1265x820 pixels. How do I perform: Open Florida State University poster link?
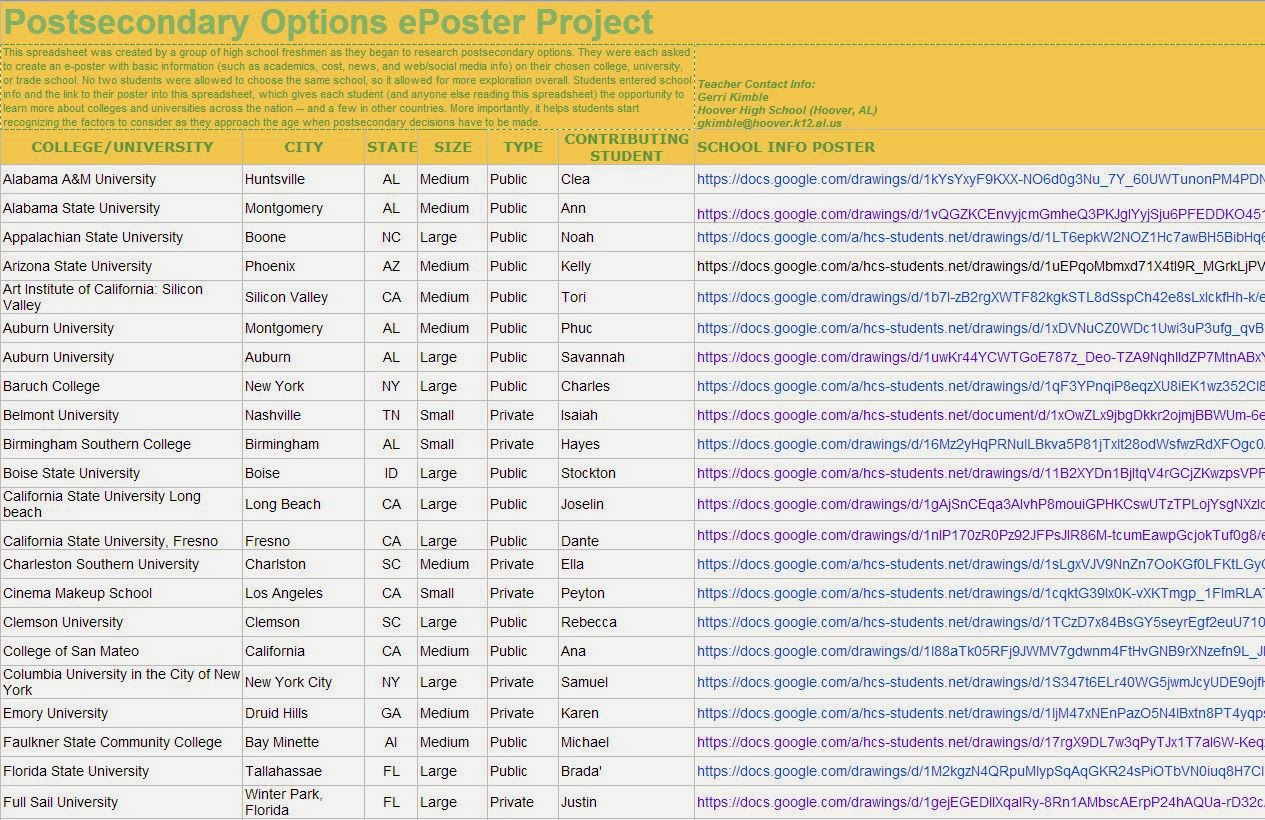[980, 771]
